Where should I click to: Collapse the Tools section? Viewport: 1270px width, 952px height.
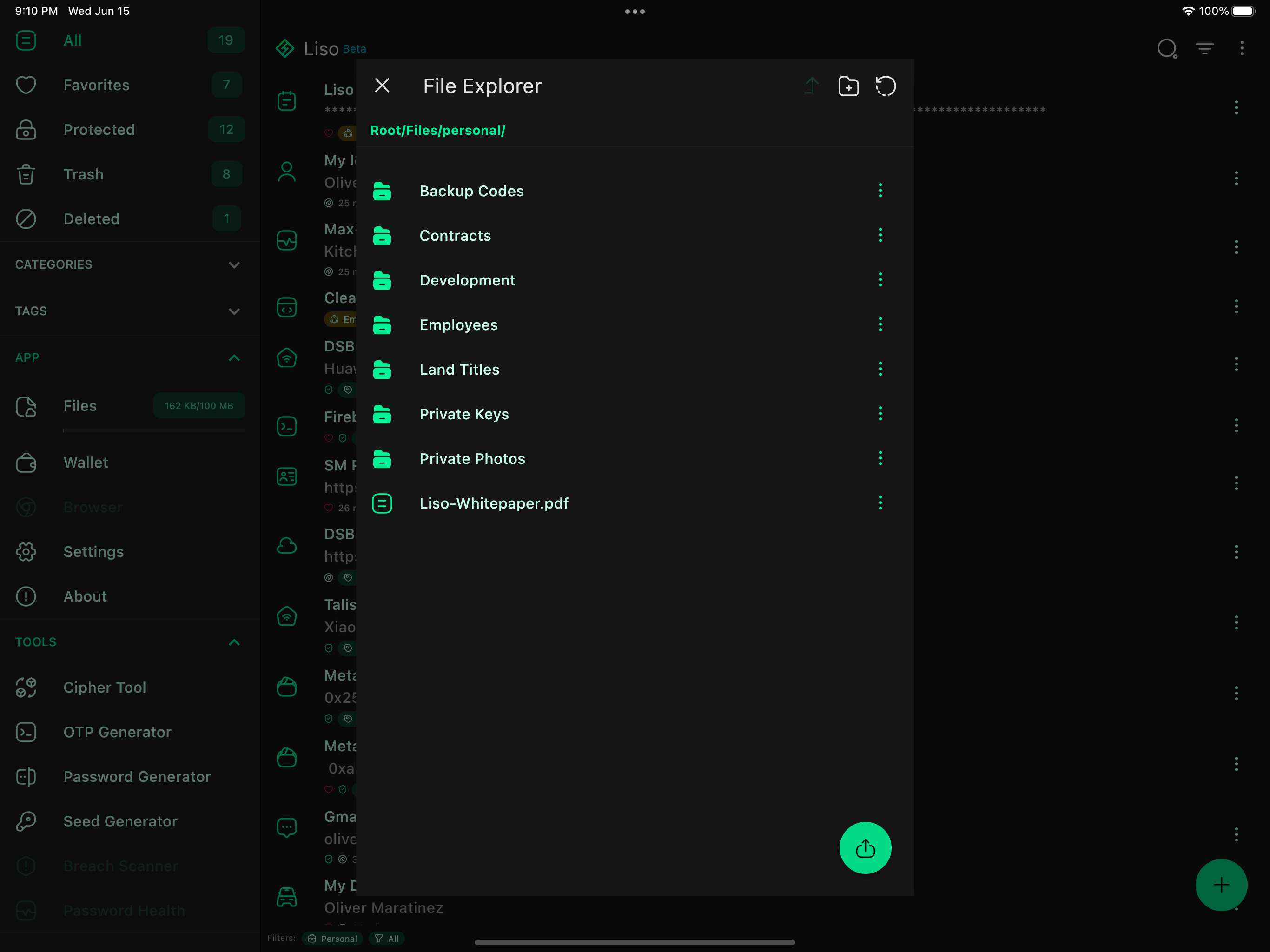(x=234, y=642)
